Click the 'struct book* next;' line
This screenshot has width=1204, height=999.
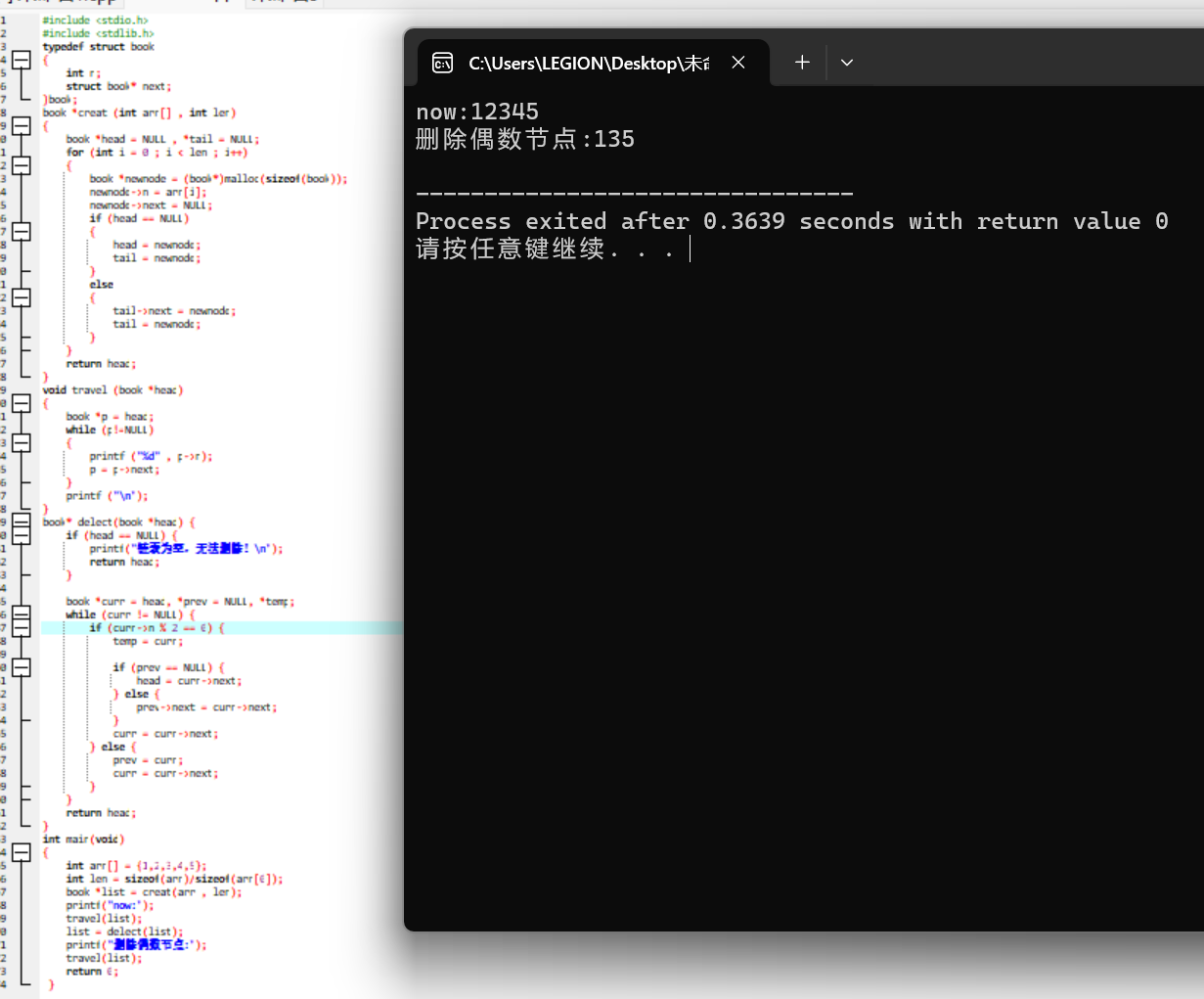pos(117,86)
